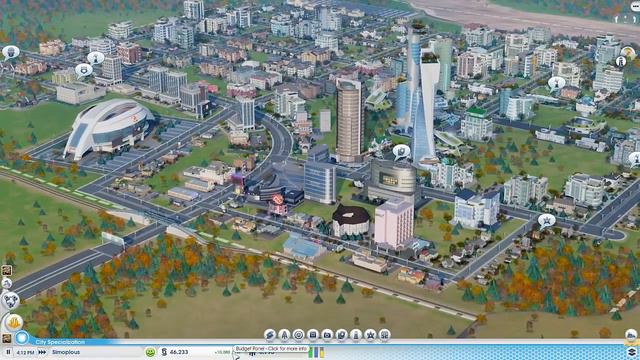
Task: Click the brown portrait thumbnail on the left edge
Action: point(7,270)
